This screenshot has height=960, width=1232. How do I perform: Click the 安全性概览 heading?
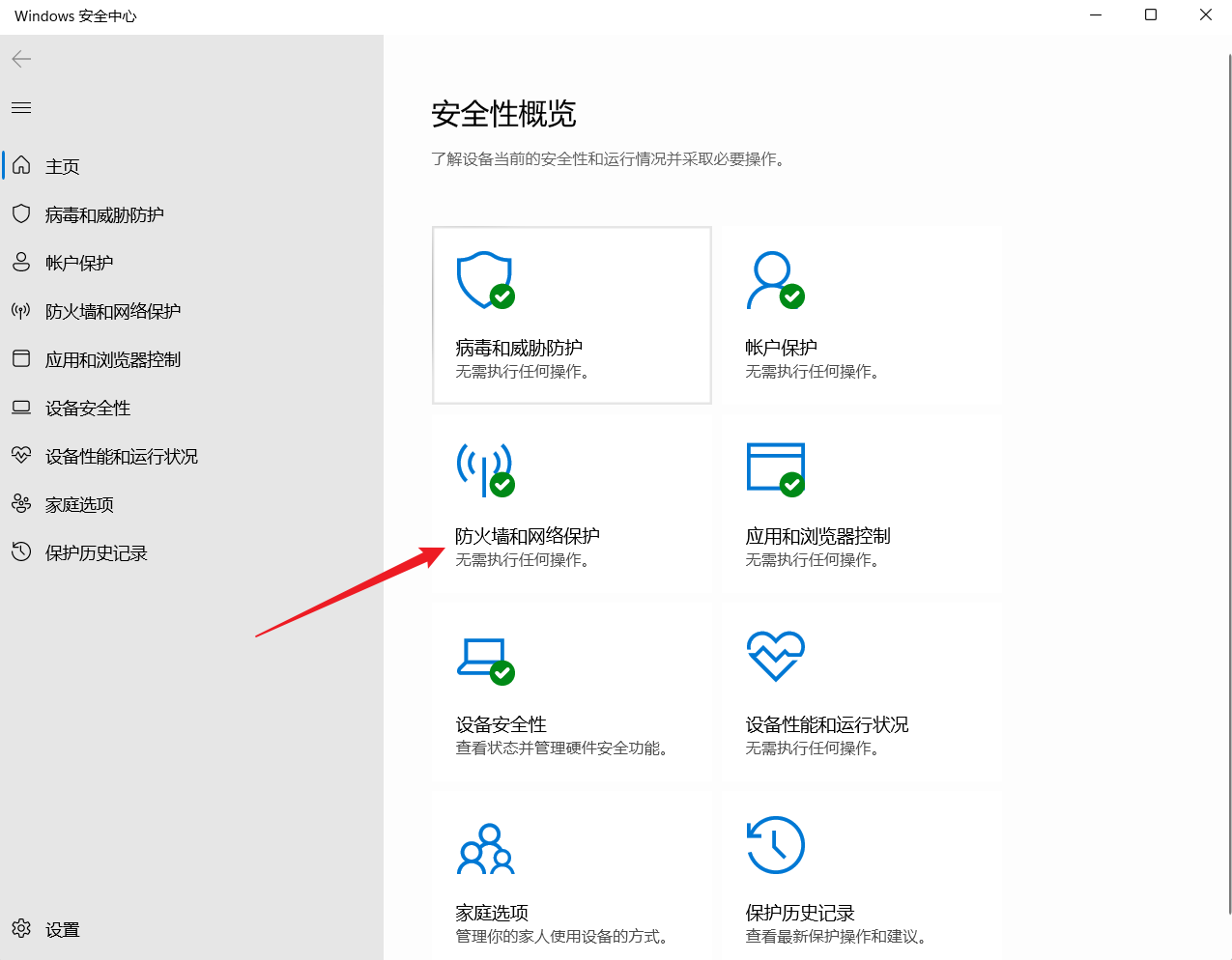click(503, 114)
